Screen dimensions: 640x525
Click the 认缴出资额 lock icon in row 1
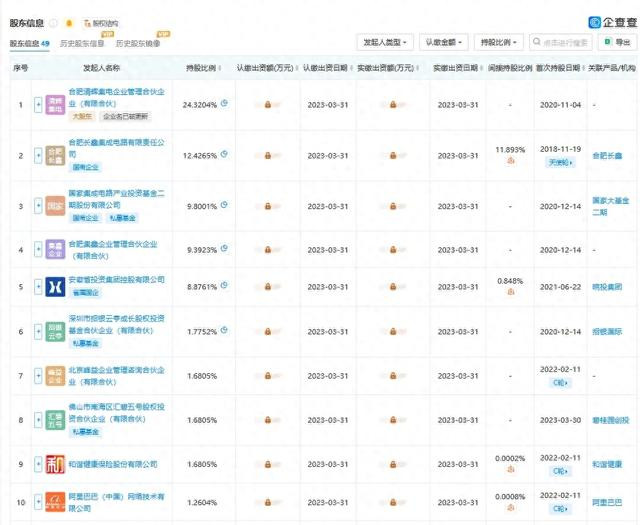(x=268, y=105)
